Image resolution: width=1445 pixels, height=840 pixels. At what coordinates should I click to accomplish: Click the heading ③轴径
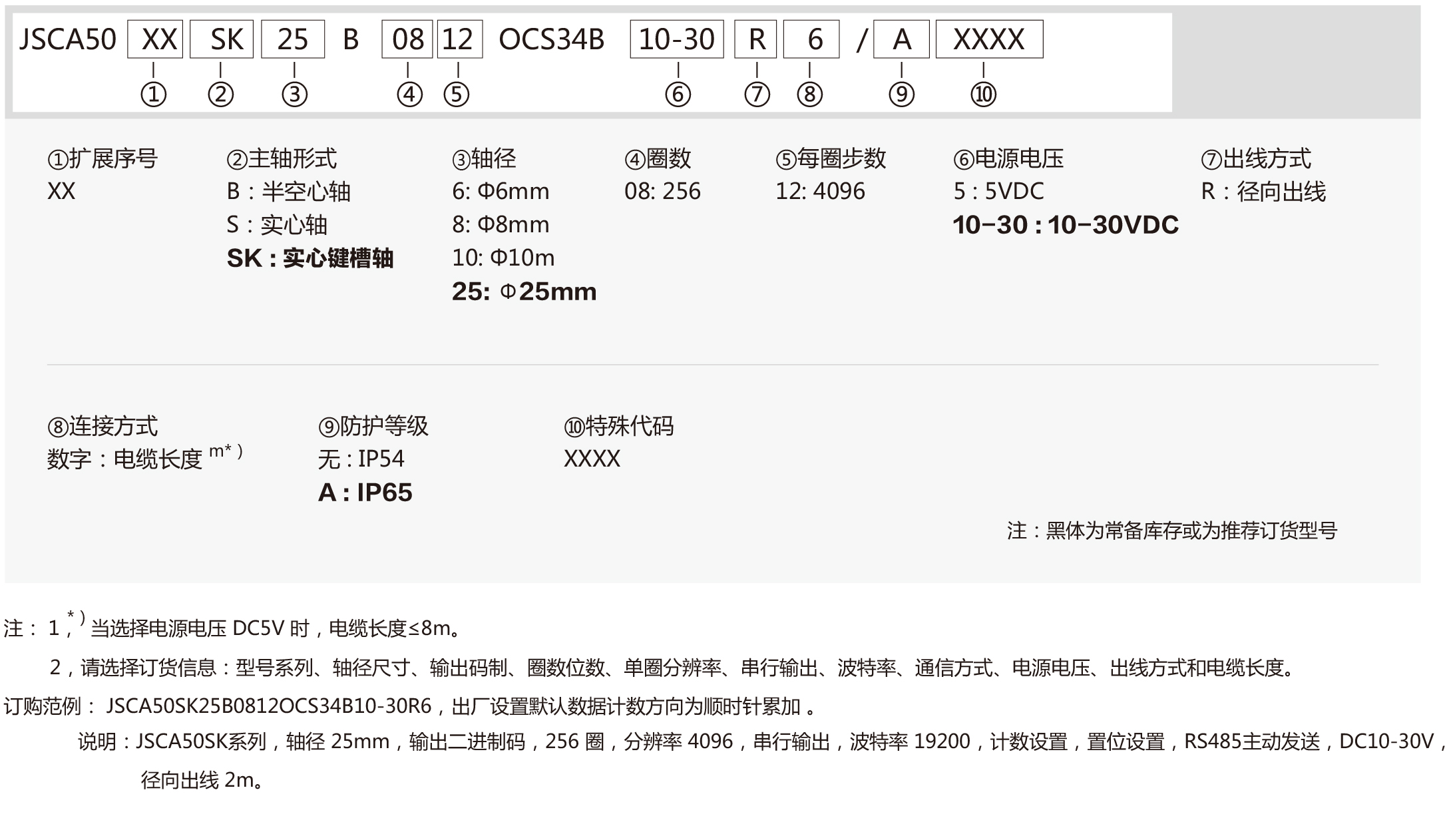coord(485,158)
